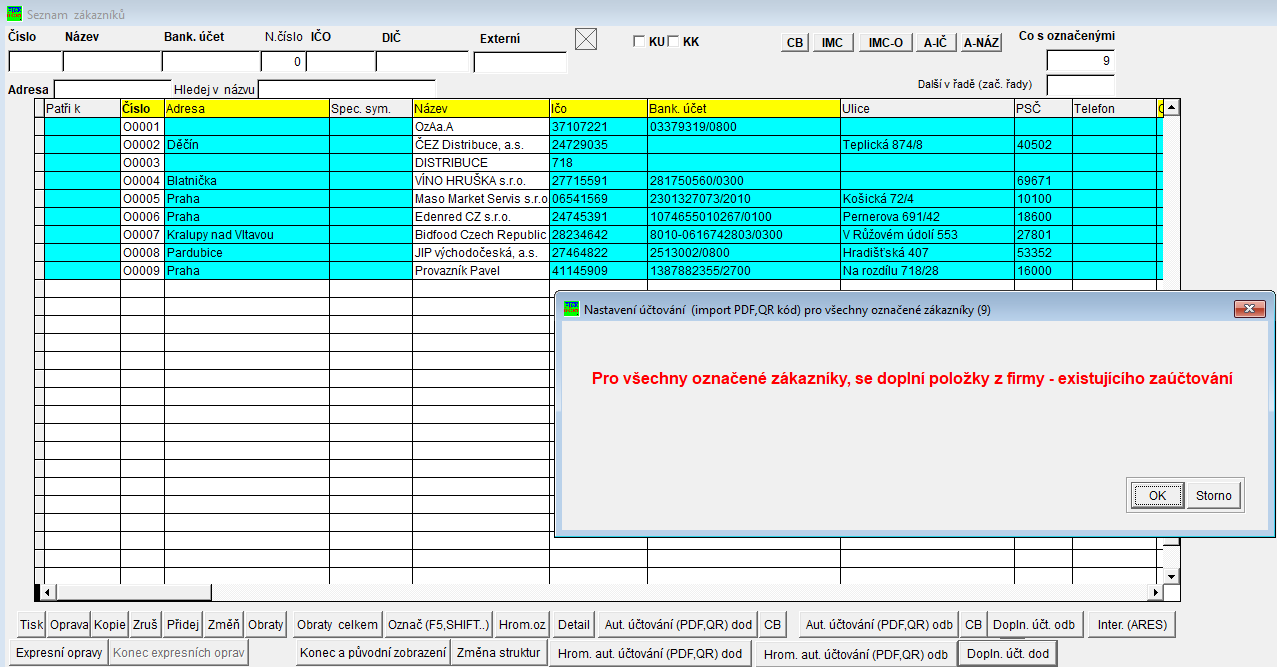Image resolution: width=1277 pixels, height=667 pixels.
Task: Click the IMC button
Action: (x=832, y=43)
